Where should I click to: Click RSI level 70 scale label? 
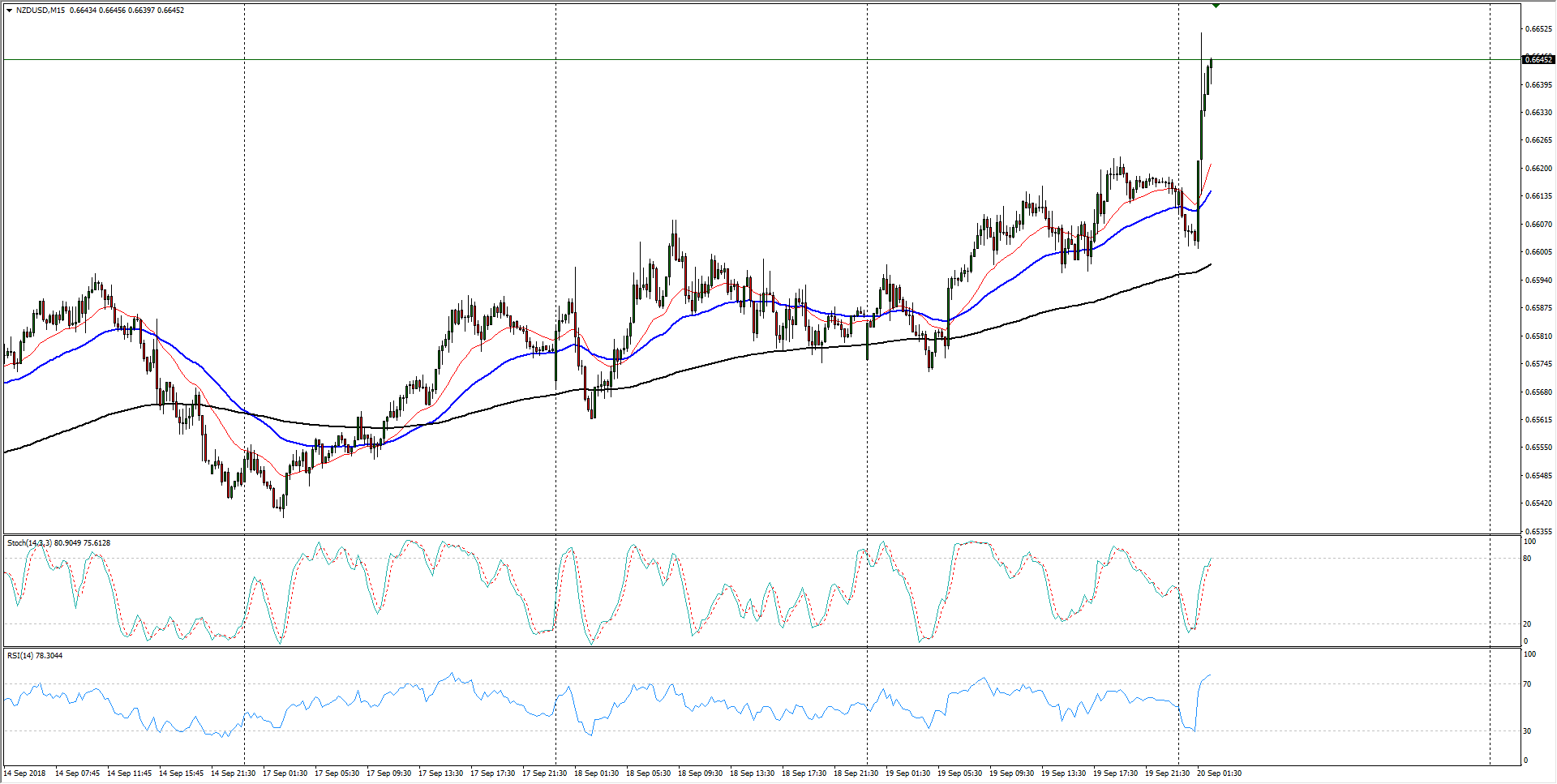click(x=1527, y=684)
